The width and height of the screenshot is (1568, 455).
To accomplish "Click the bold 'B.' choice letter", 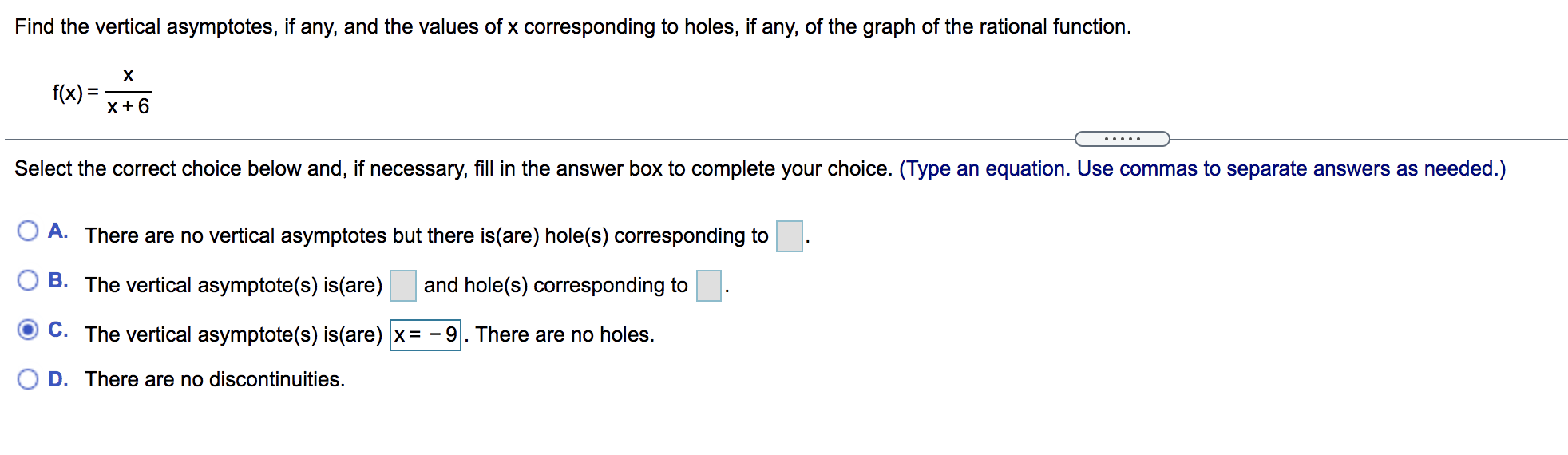I will coord(57,280).
